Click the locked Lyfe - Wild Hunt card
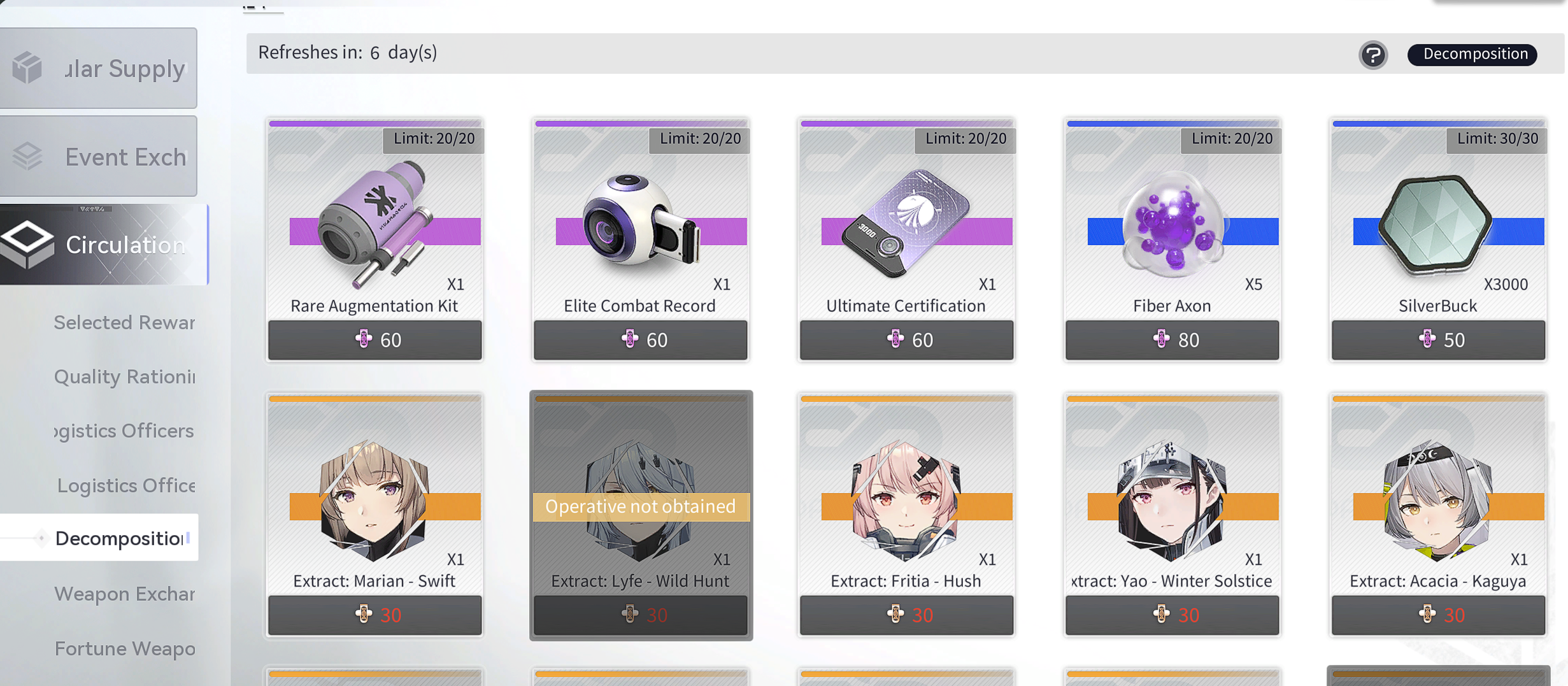Image resolution: width=1568 pixels, height=686 pixels. point(641,515)
